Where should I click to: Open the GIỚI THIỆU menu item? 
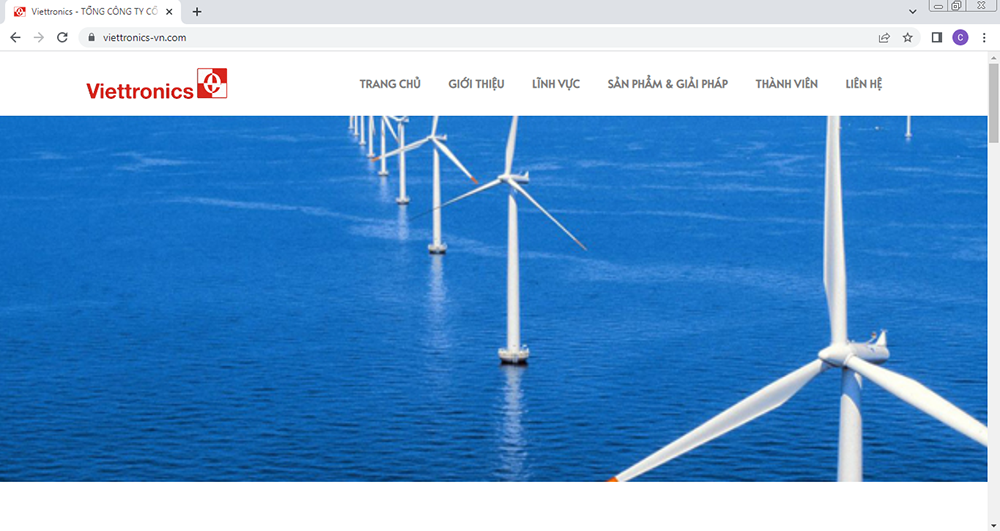point(476,84)
